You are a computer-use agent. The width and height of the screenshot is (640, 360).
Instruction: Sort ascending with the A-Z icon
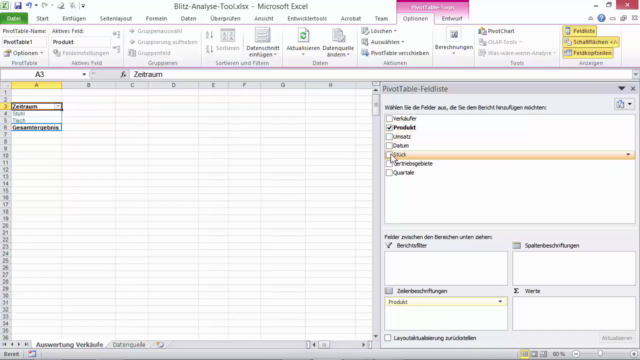(x=209, y=35)
